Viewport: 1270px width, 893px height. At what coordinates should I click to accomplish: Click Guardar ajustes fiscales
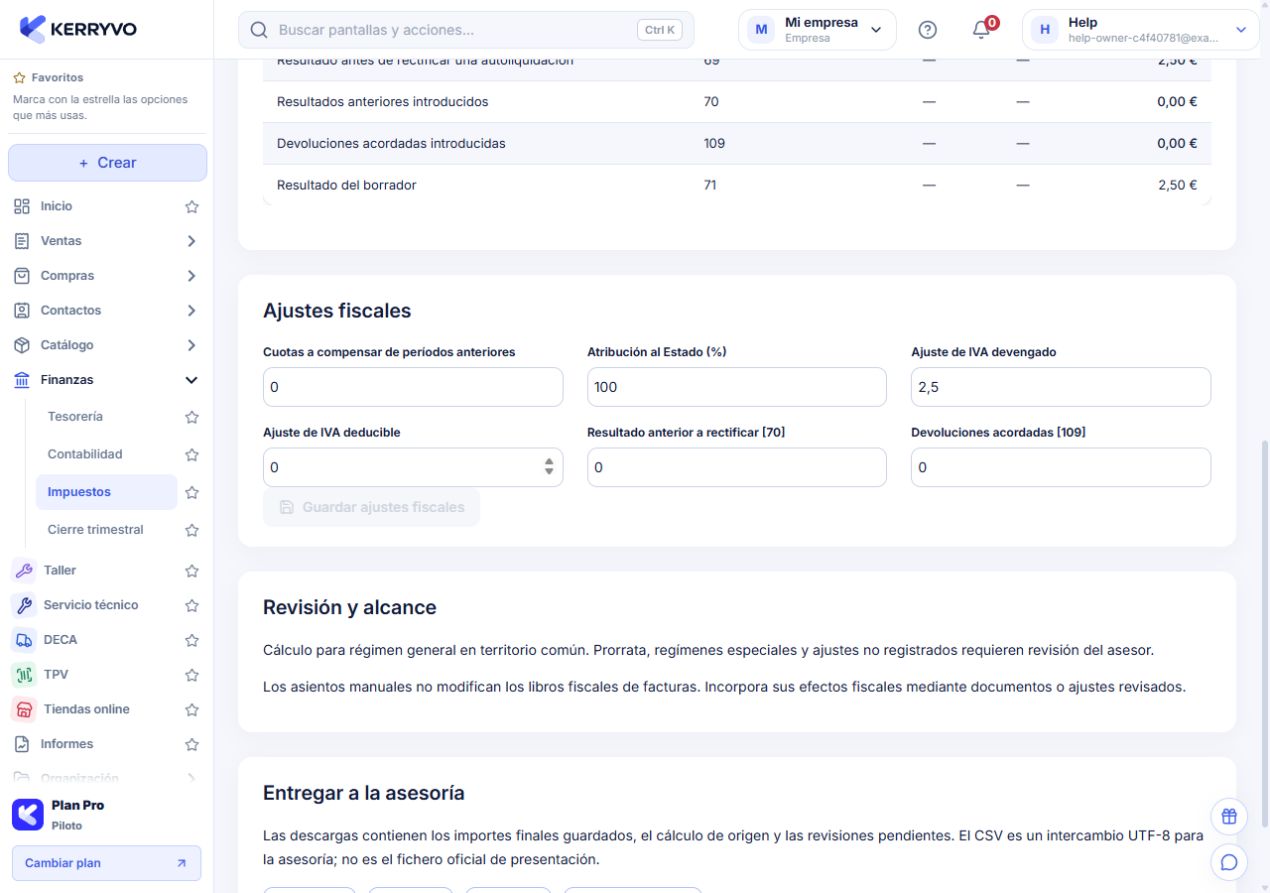coord(371,507)
